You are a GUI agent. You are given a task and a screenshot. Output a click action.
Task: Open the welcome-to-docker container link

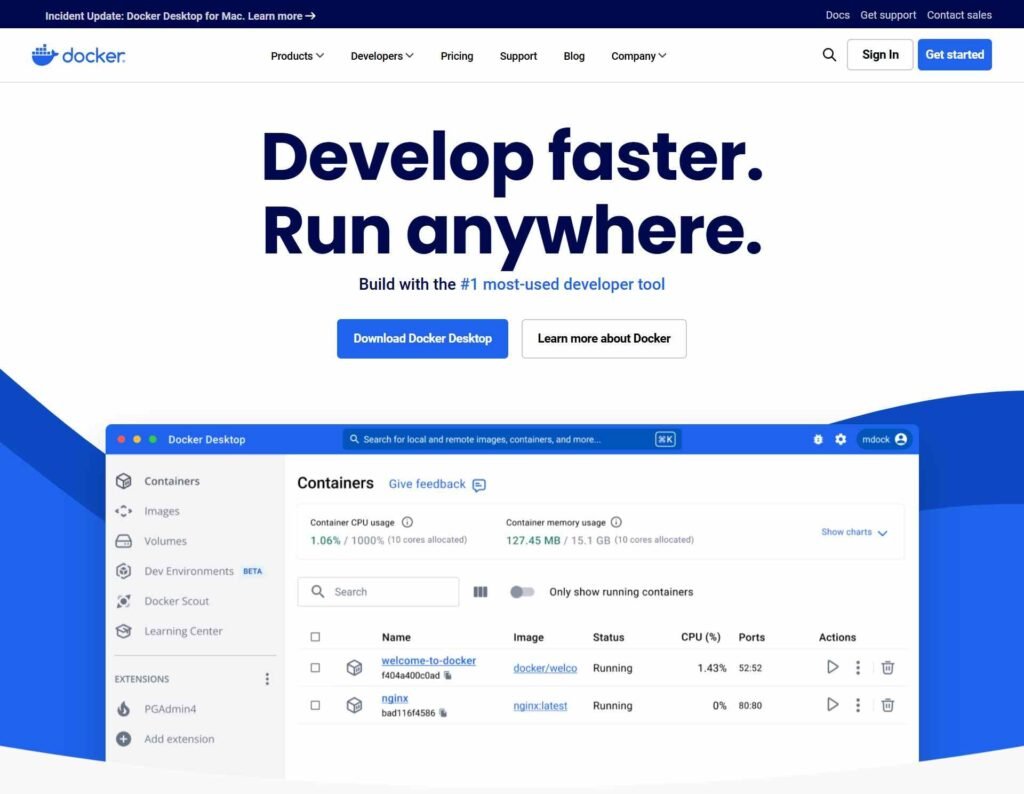coord(429,661)
